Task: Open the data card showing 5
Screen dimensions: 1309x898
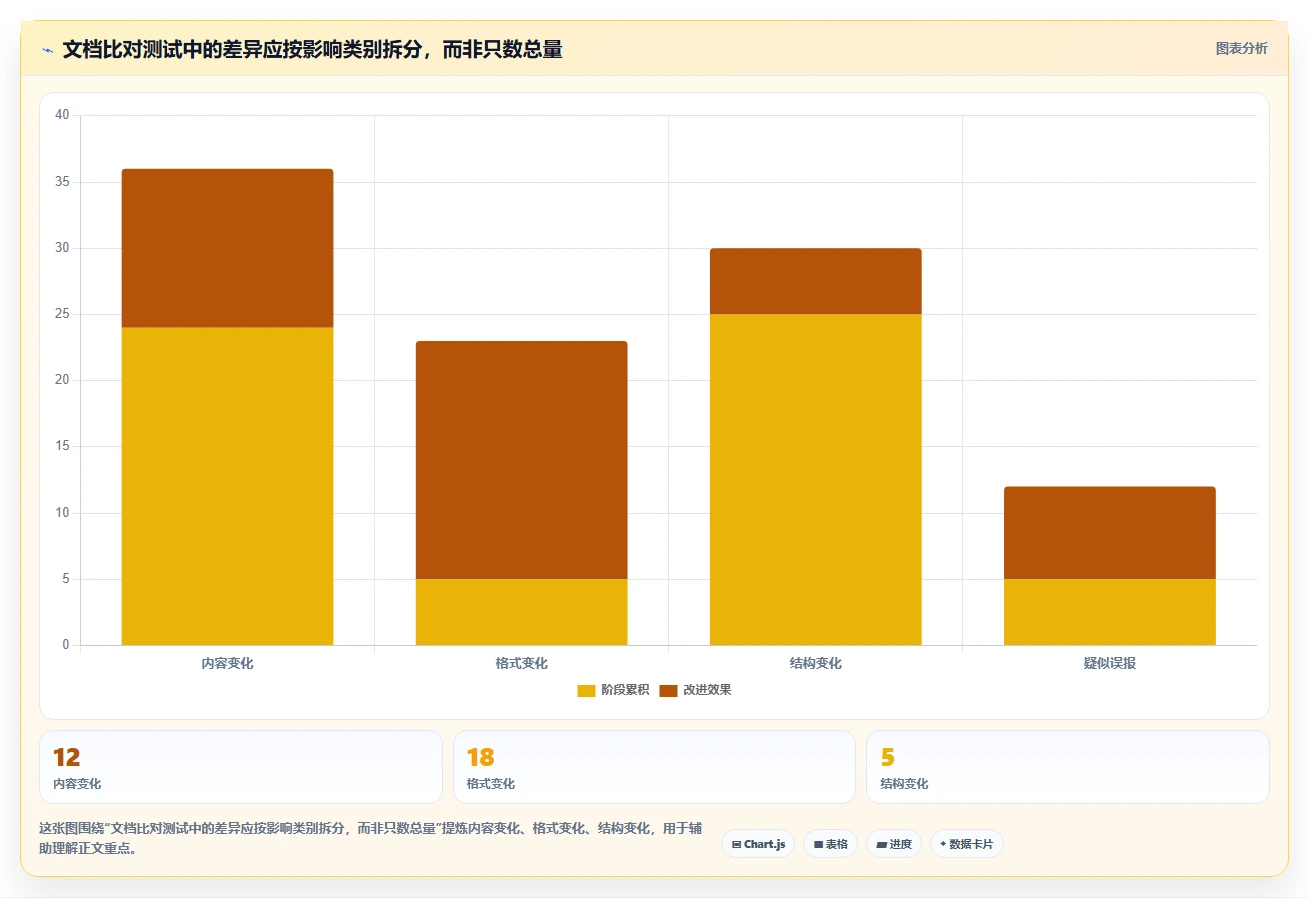Action: click(1067, 767)
